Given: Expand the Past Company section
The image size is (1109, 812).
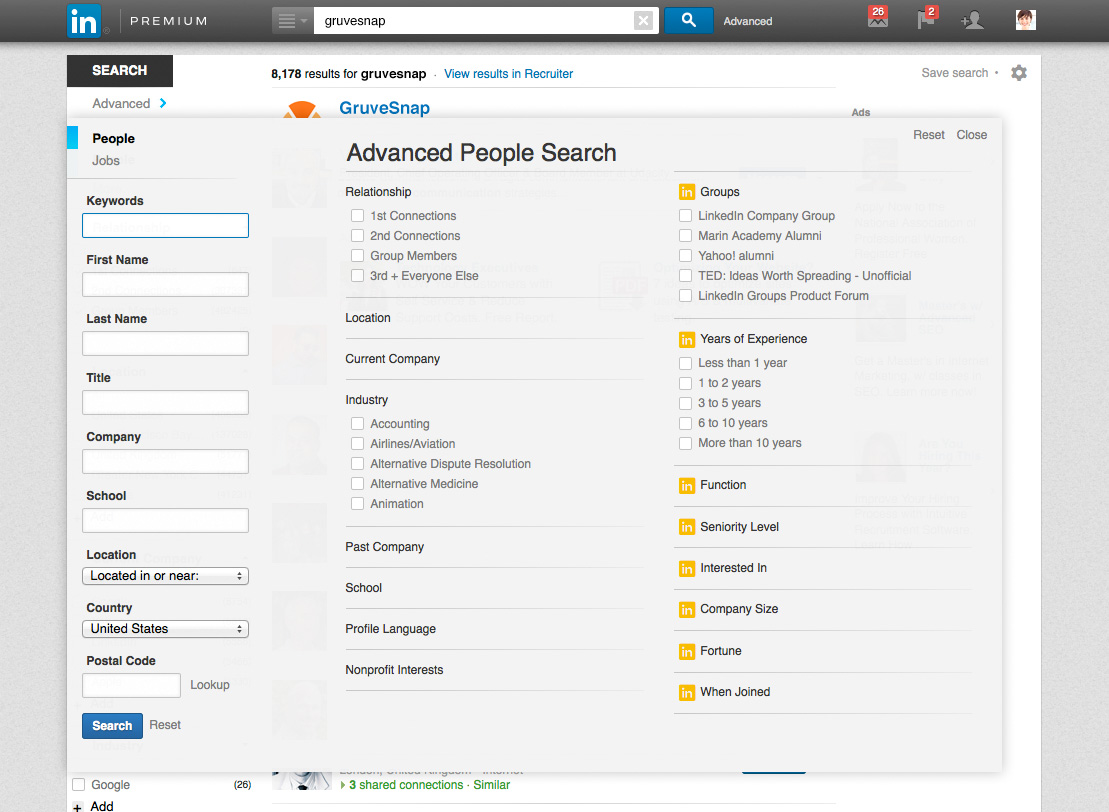Looking at the screenshot, I should 385,547.
